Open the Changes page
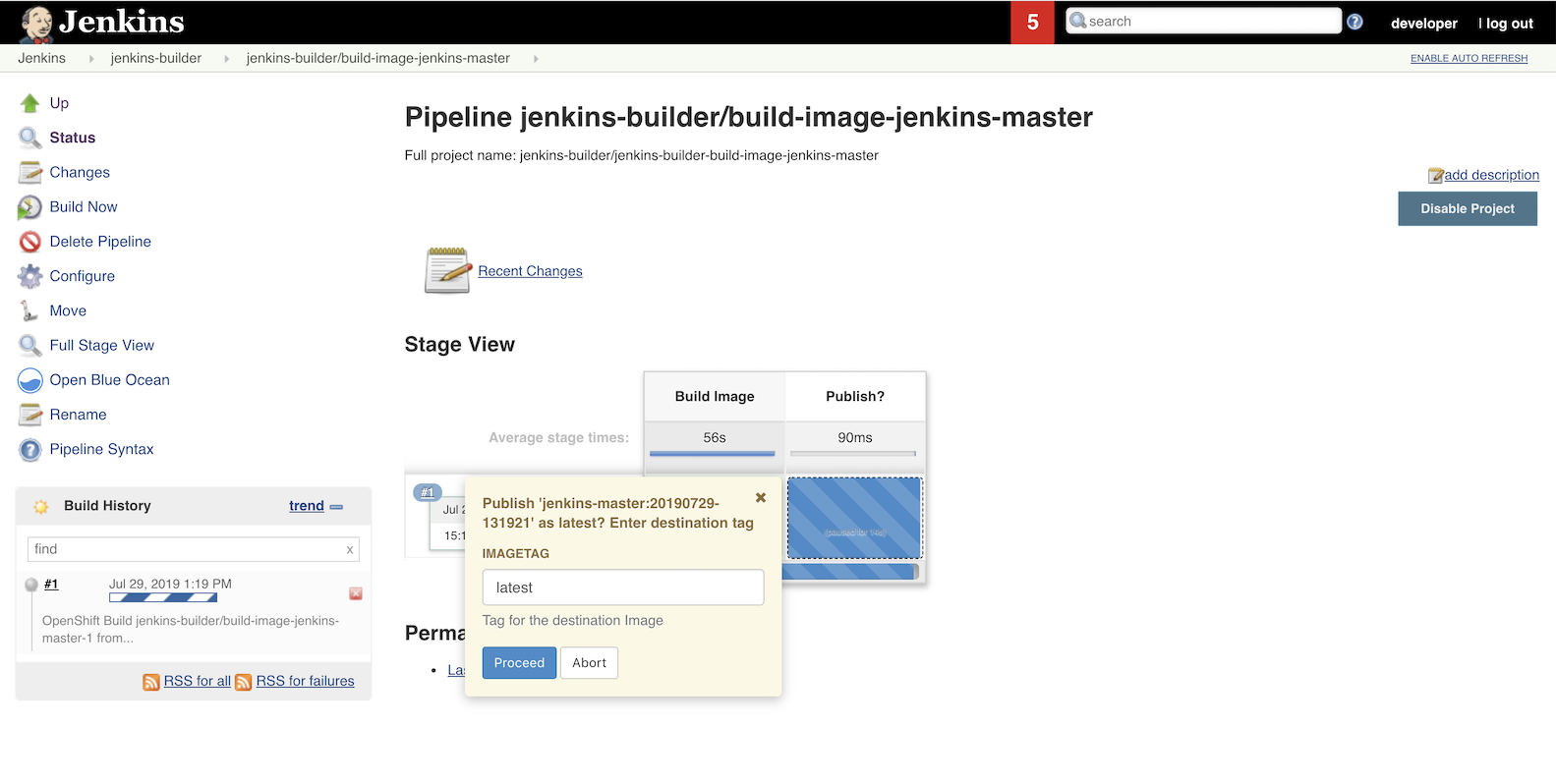 [x=80, y=172]
